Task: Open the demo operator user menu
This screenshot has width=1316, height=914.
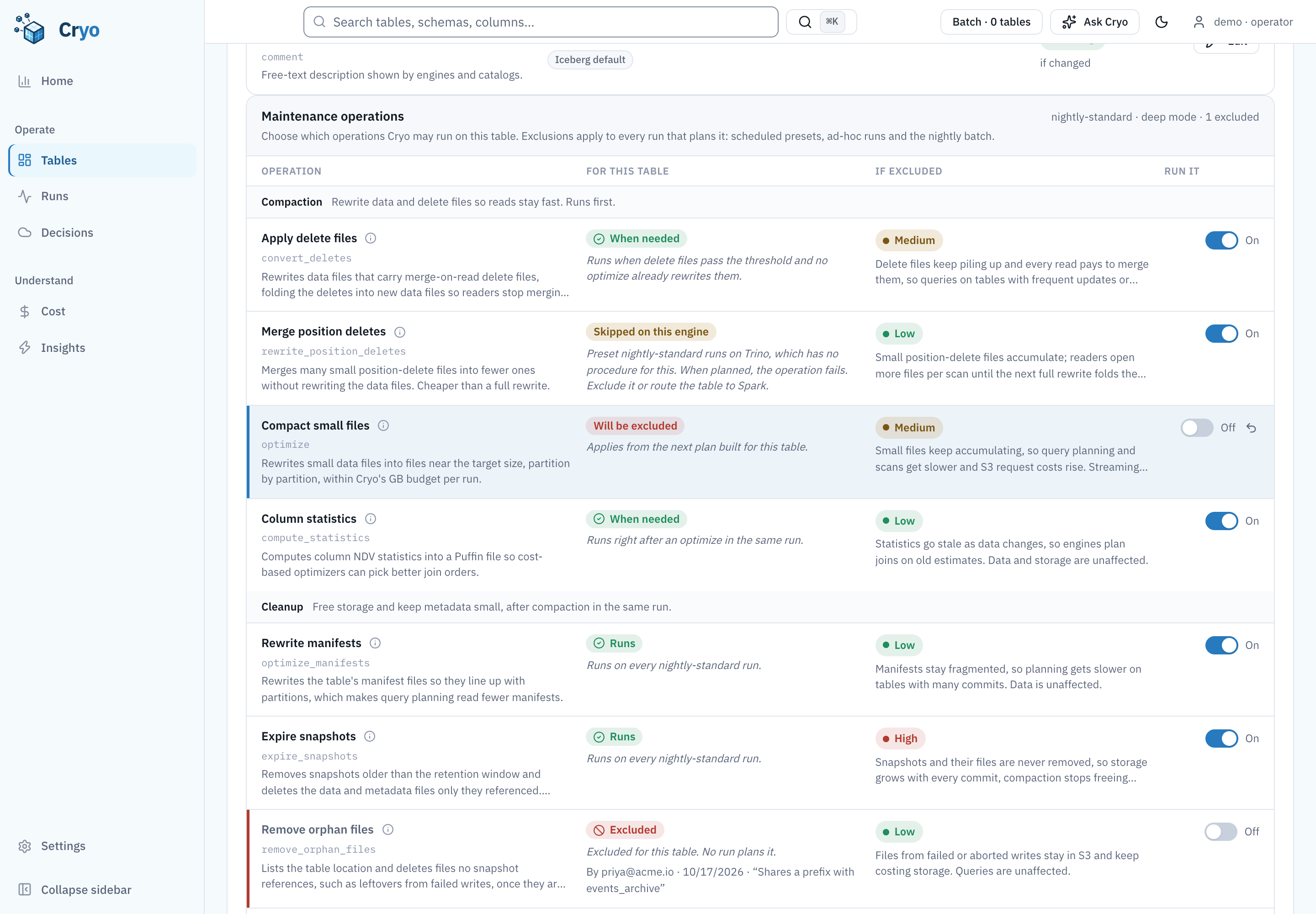Action: click(x=1243, y=22)
